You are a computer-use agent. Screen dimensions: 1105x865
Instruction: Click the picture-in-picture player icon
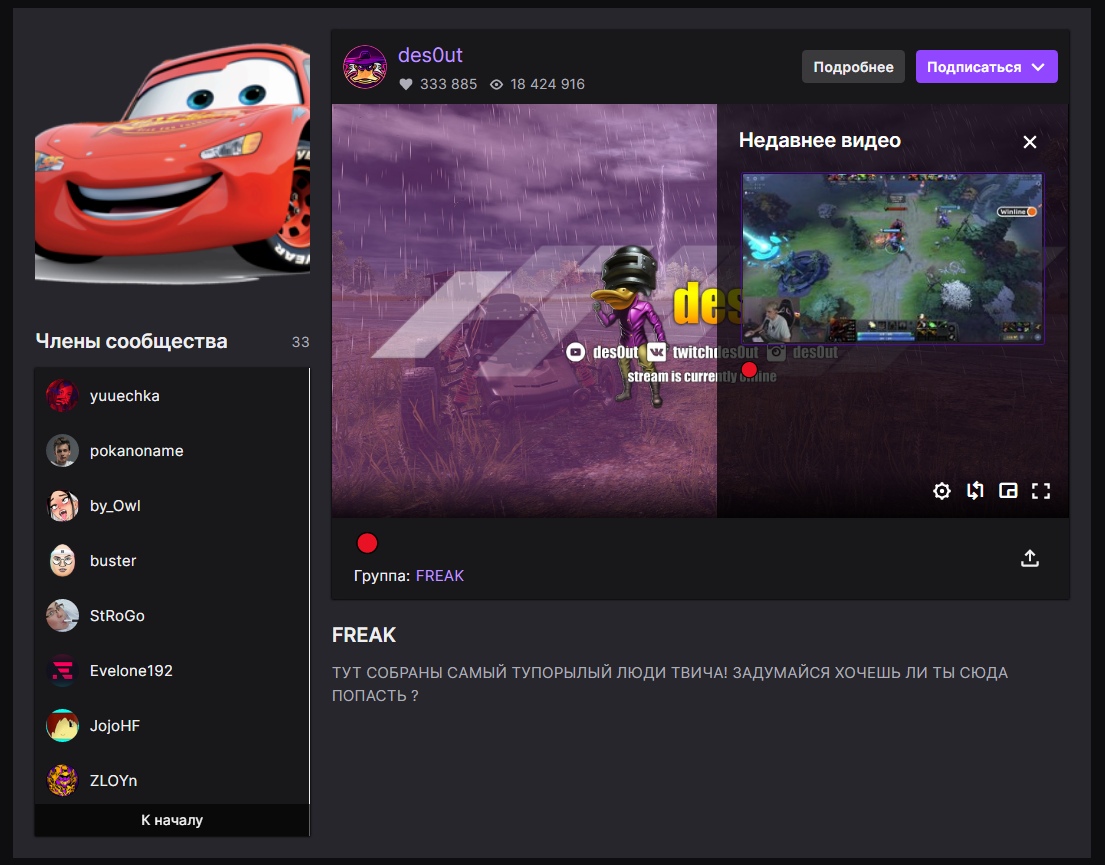[x=1008, y=491]
